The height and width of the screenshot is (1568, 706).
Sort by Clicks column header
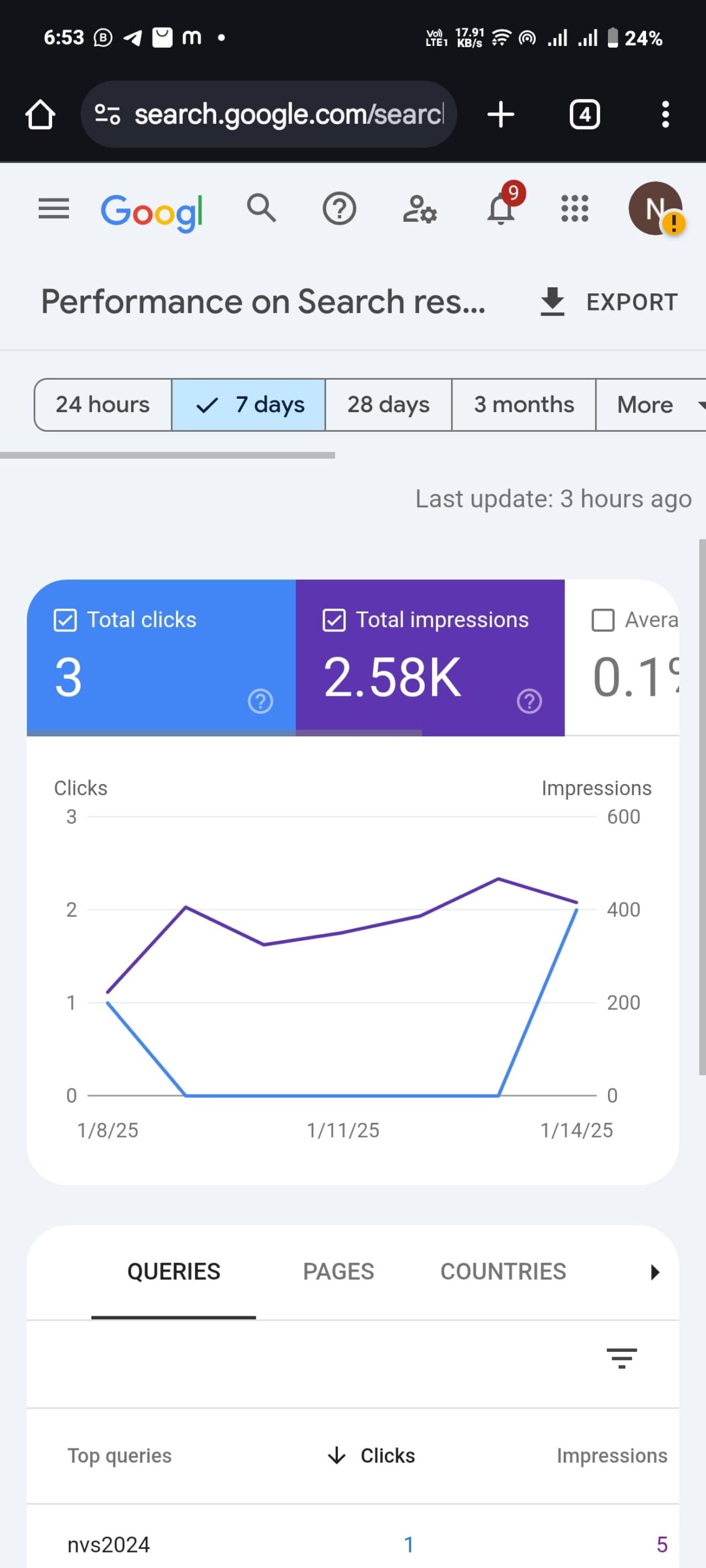pos(371,1455)
